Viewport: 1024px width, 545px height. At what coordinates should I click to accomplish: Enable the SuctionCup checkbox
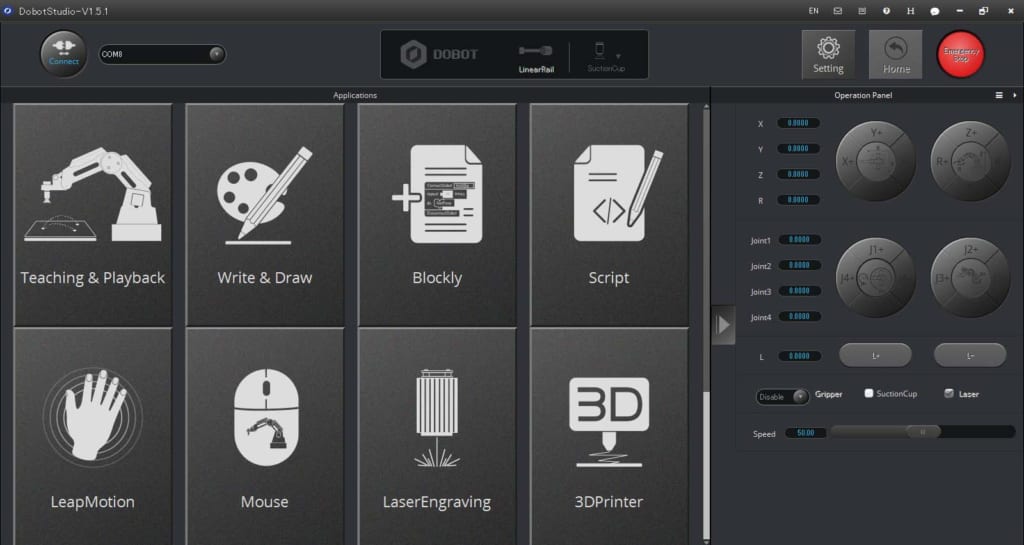[869, 393]
